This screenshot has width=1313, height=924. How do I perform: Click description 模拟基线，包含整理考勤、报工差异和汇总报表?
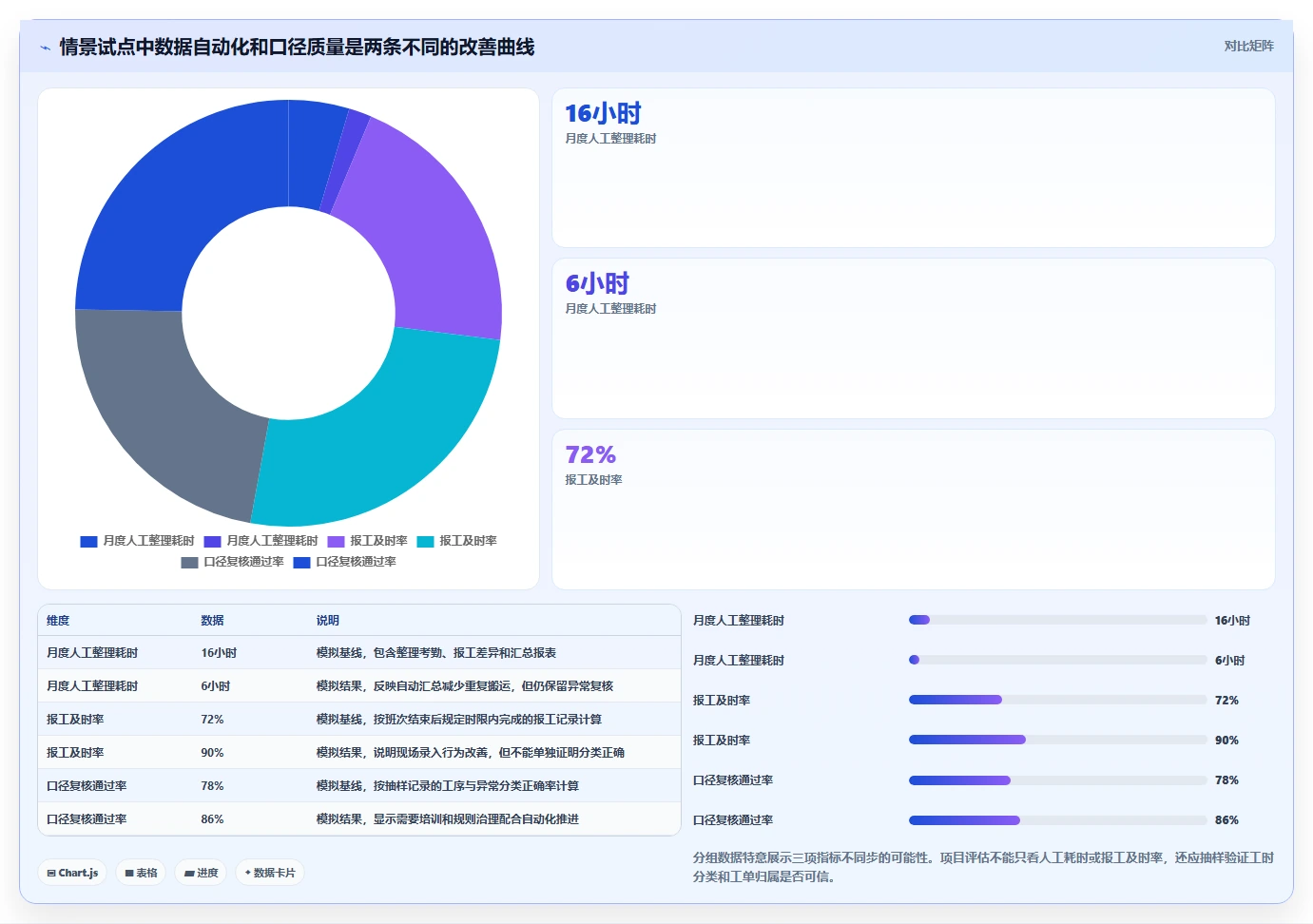436,653
